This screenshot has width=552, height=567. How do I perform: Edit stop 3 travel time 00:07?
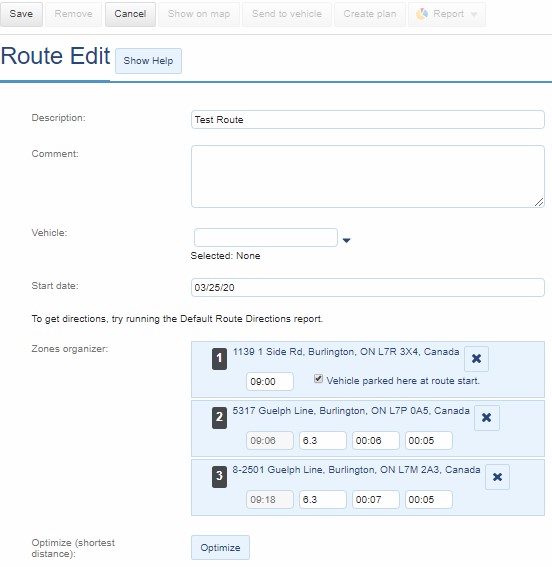click(x=376, y=499)
